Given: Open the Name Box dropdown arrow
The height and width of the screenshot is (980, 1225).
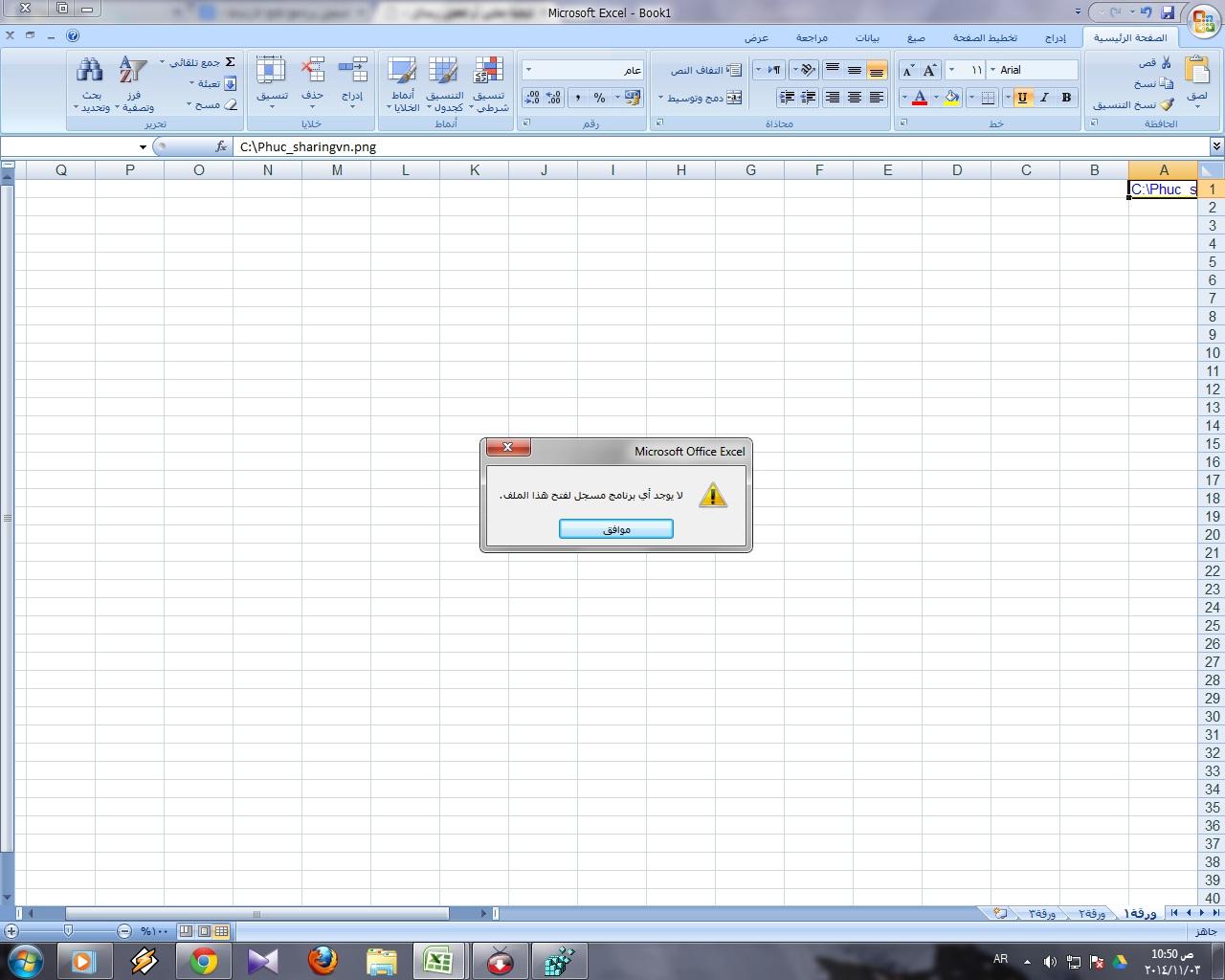Looking at the screenshot, I should [143, 147].
